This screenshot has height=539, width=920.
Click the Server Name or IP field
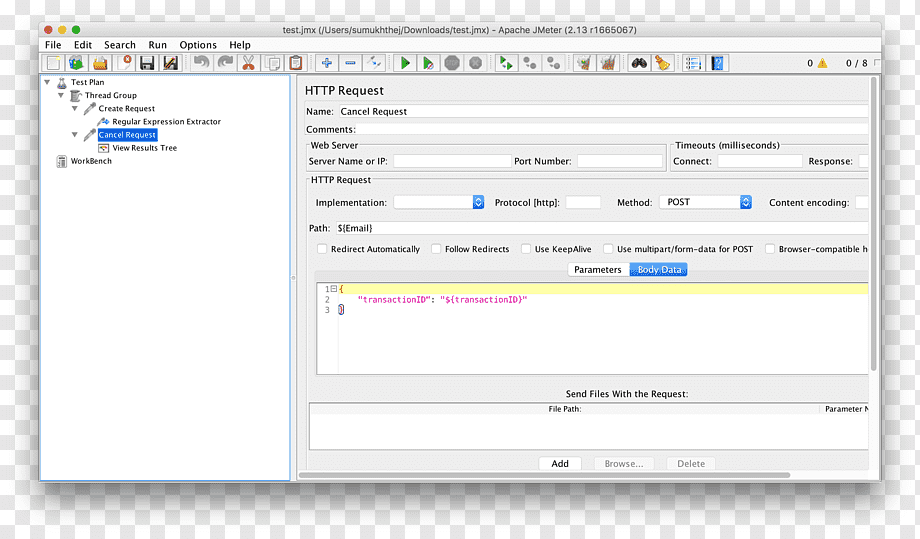tap(452, 161)
